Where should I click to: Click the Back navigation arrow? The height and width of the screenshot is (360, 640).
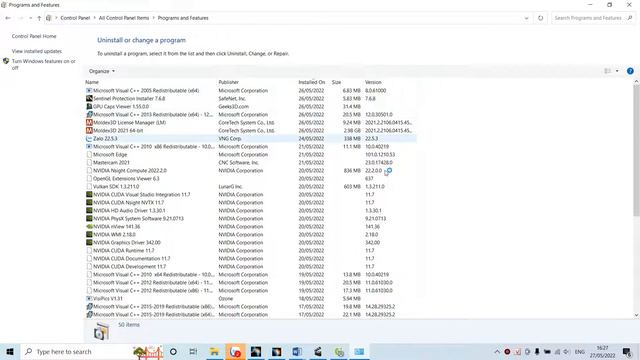(8, 18)
